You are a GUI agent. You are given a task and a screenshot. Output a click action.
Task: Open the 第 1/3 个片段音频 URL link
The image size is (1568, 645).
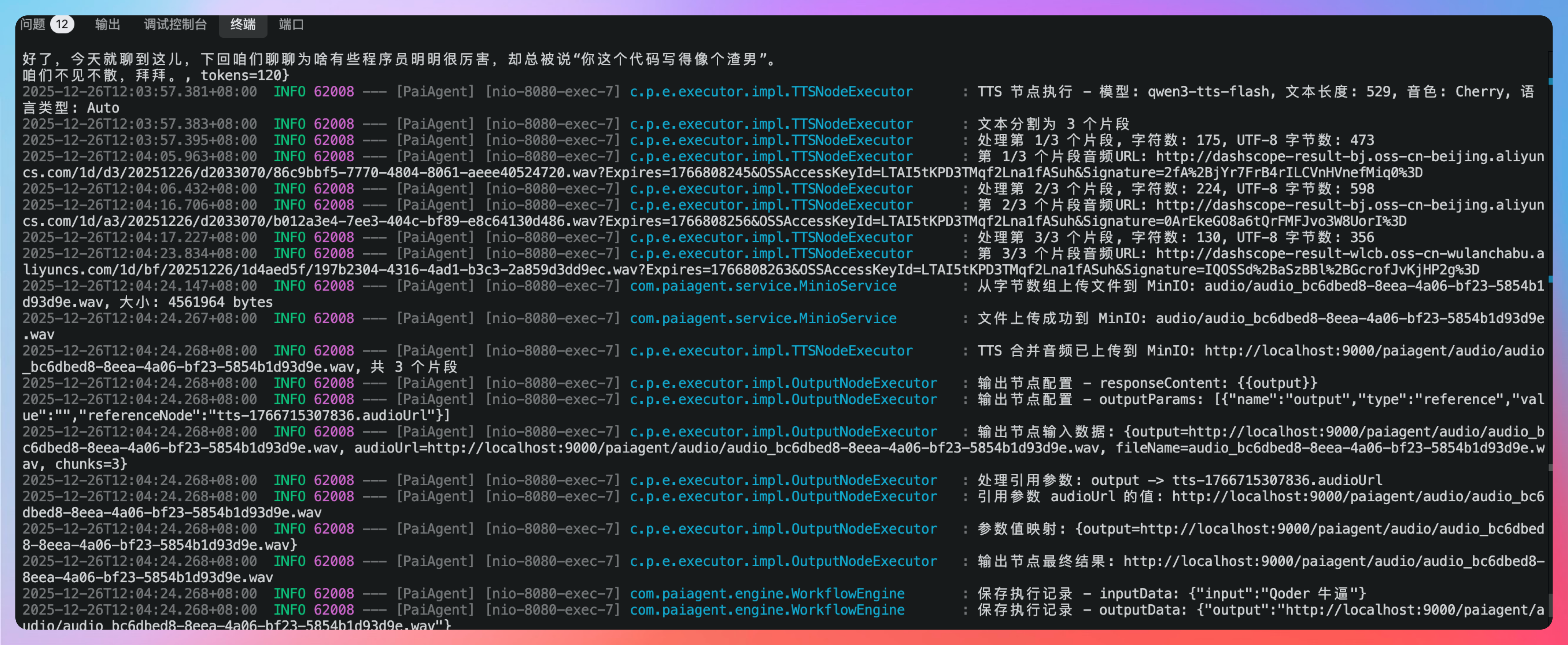(1349, 156)
